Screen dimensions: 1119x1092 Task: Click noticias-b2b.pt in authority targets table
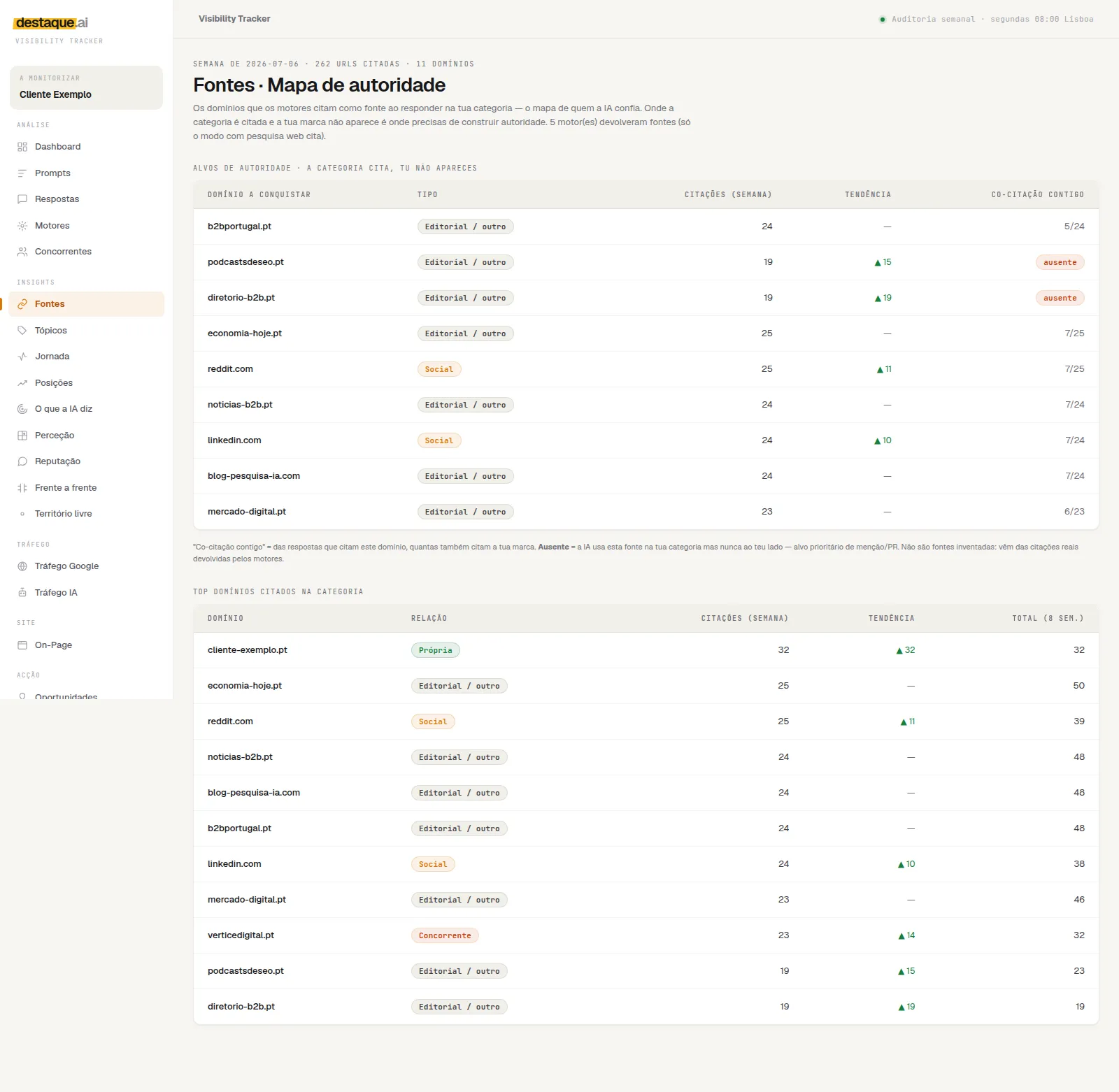click(240, 405)
